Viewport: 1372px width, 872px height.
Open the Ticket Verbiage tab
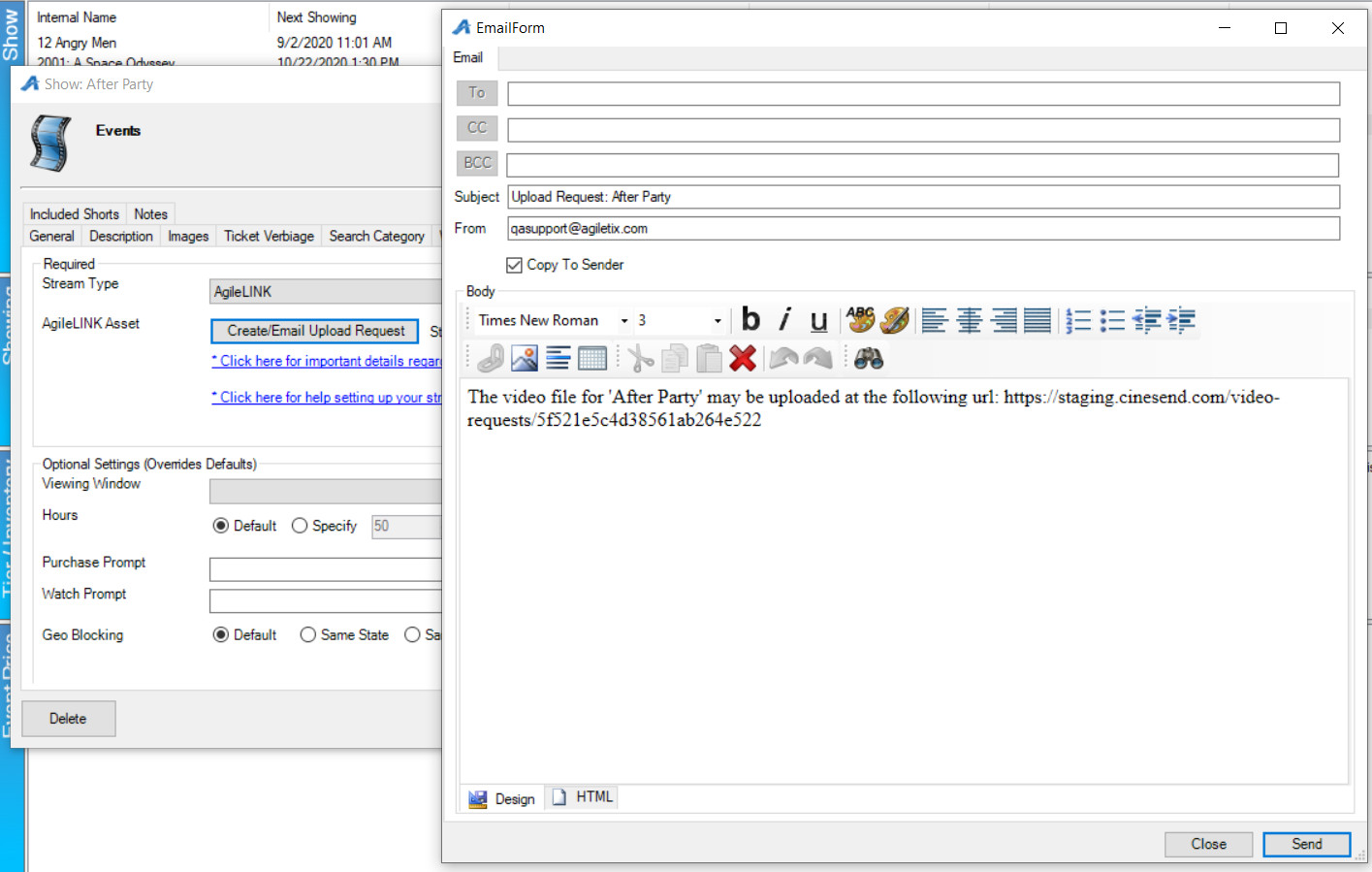click(270, 237)
